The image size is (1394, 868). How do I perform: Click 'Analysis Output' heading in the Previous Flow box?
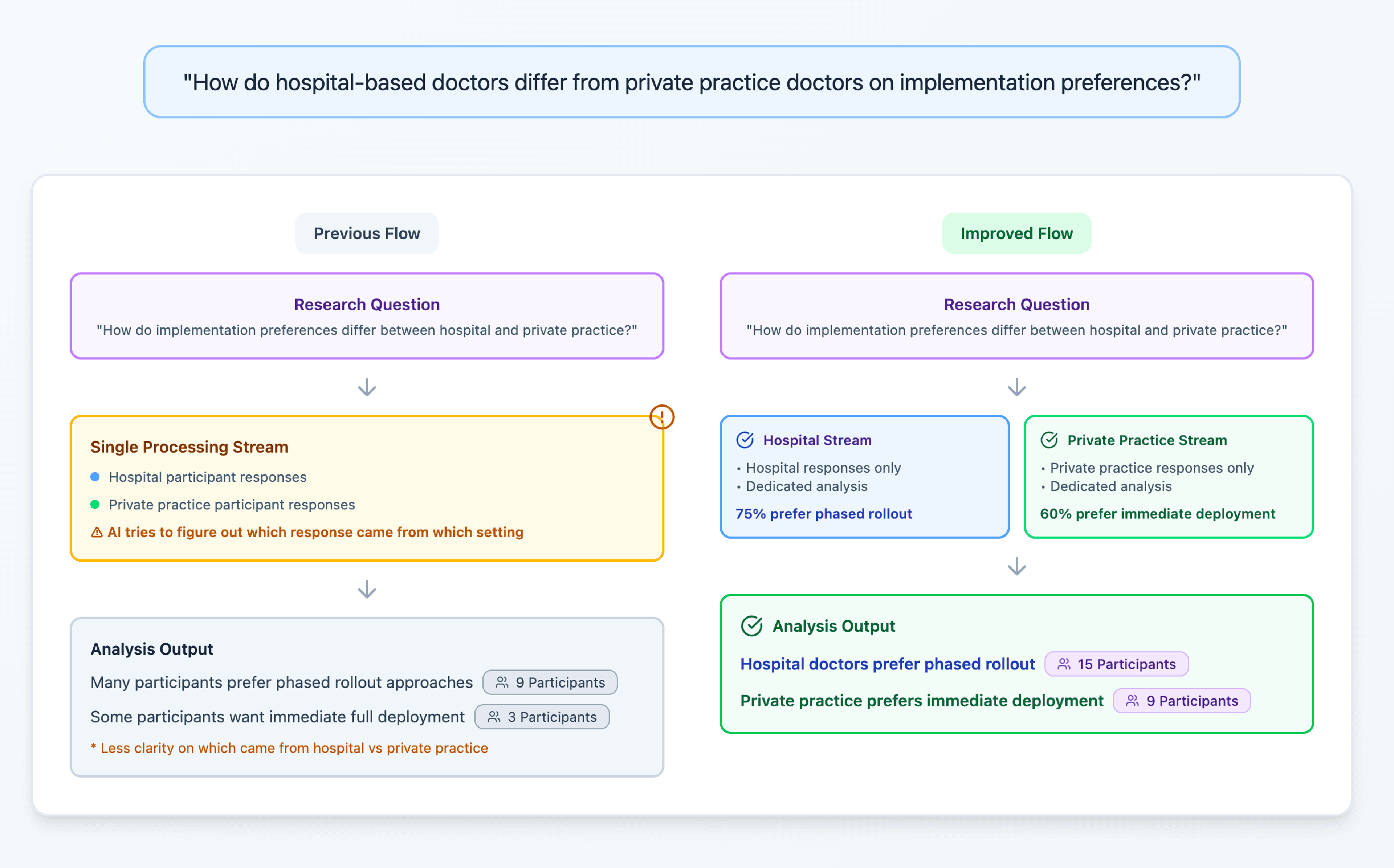[x=151, y=649]
